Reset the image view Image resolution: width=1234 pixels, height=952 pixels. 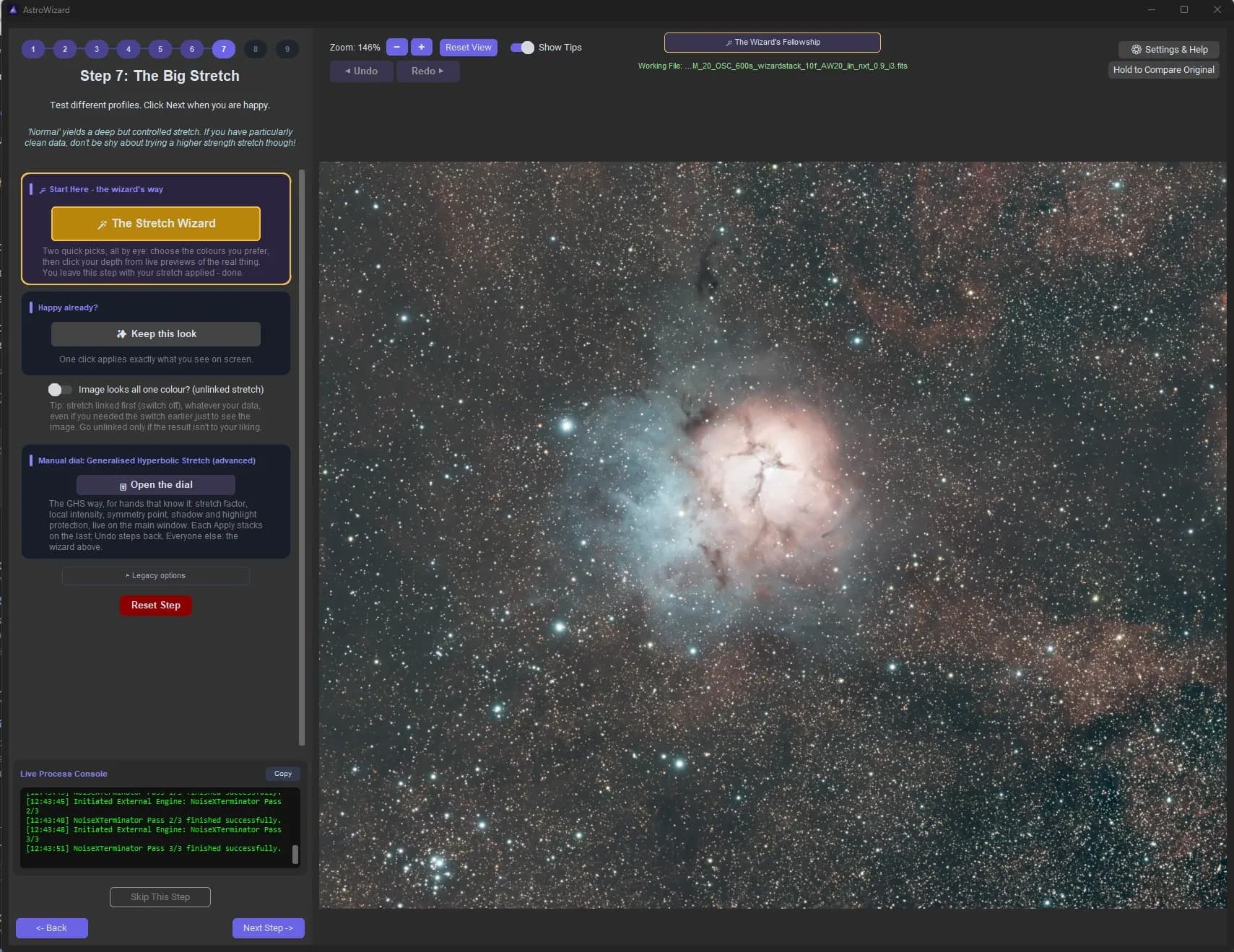point(468,47)
